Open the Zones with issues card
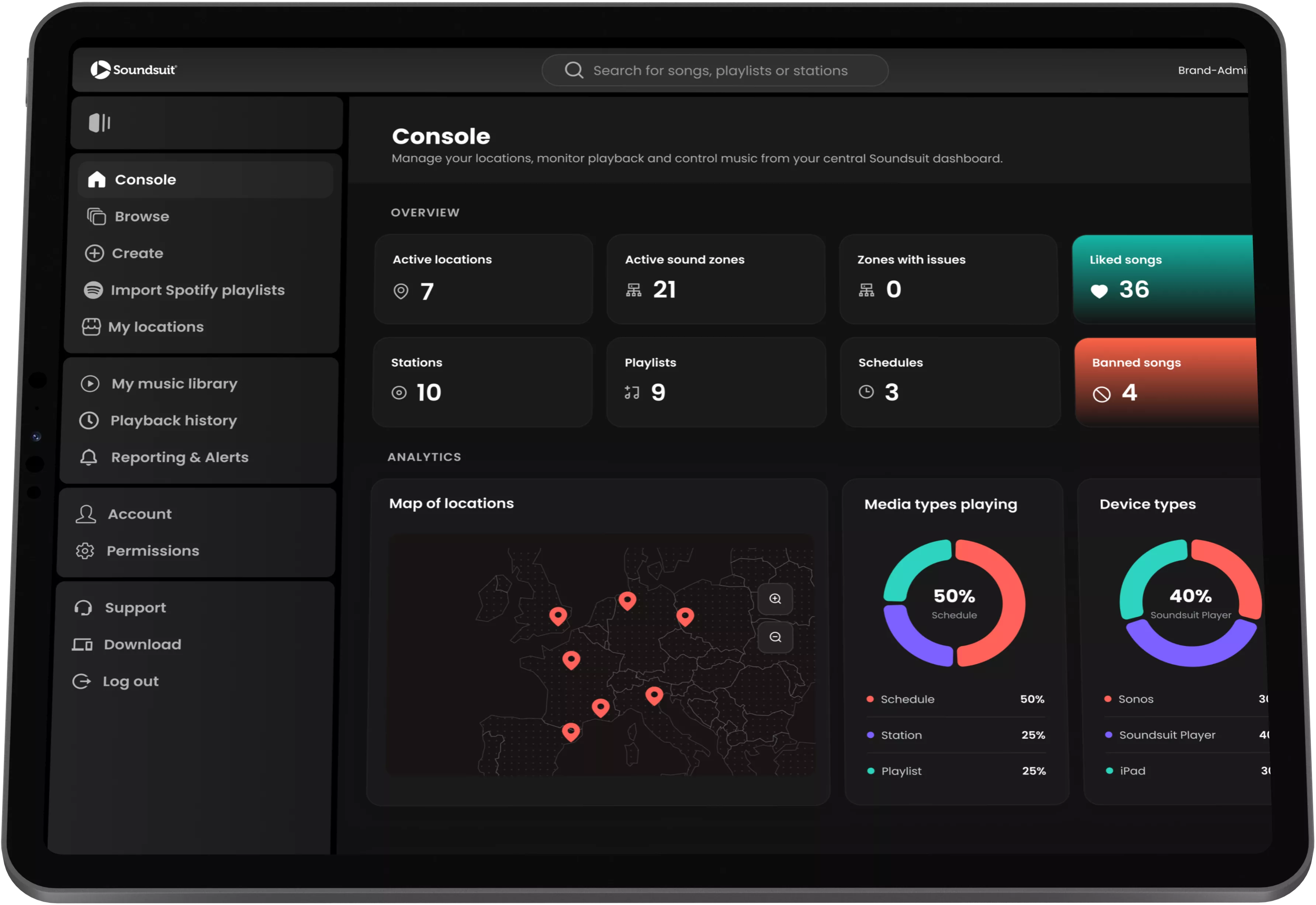 click(949, 279)
